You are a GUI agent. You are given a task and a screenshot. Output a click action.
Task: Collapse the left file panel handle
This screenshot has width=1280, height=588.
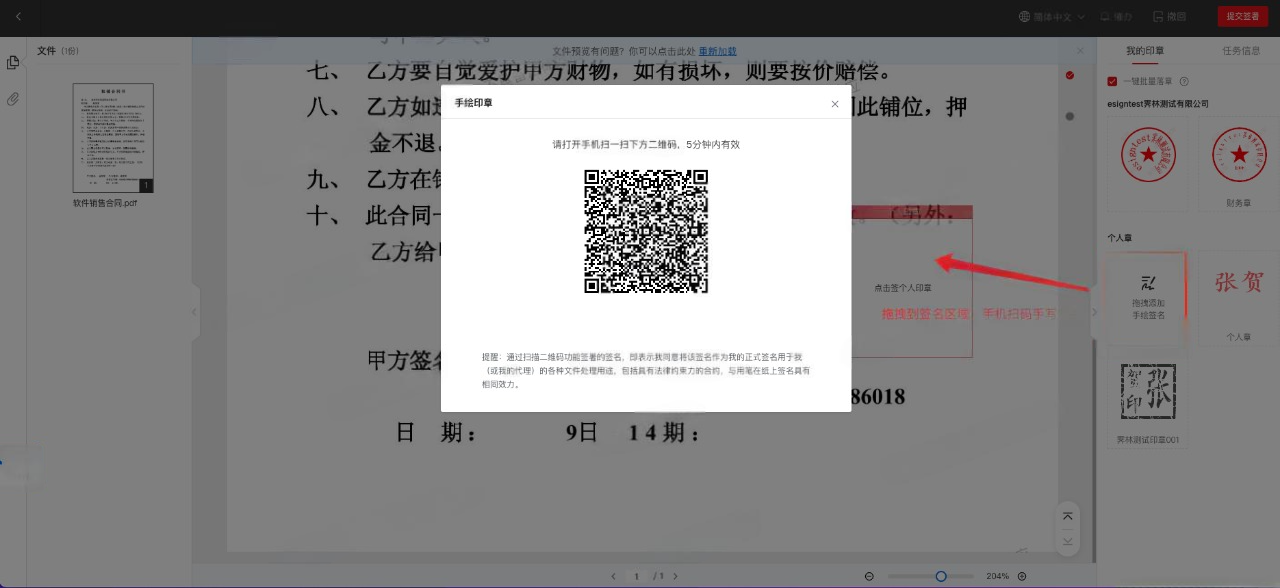click(195, 312)
